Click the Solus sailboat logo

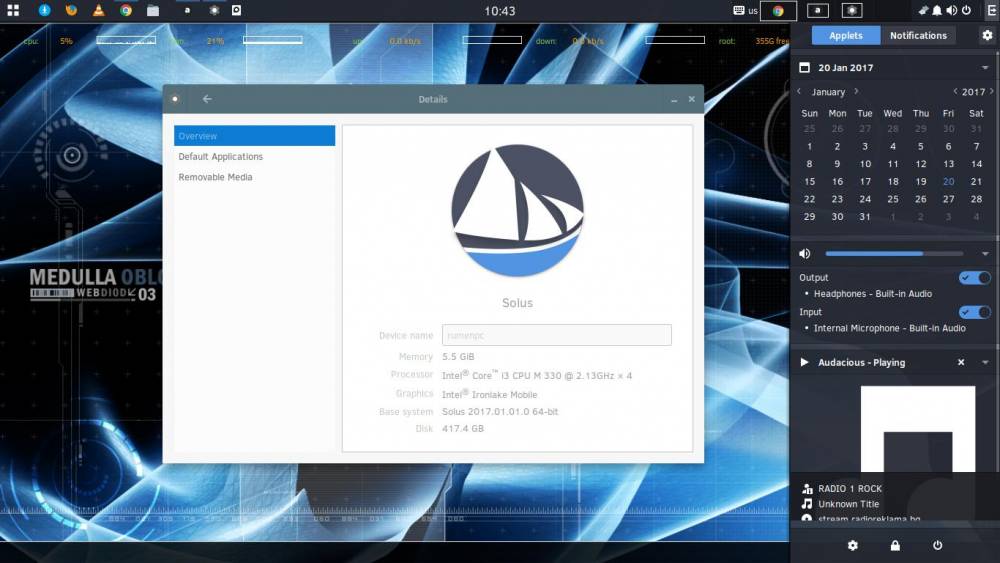click(x=517, y=210)
